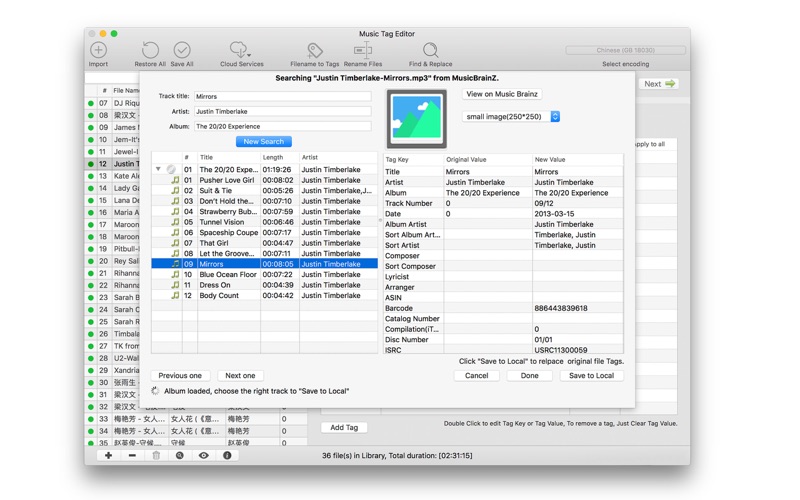Screen dimensions: 800x500
Task: Toggle the eye preview icon
Action: (x=203, y=456)
